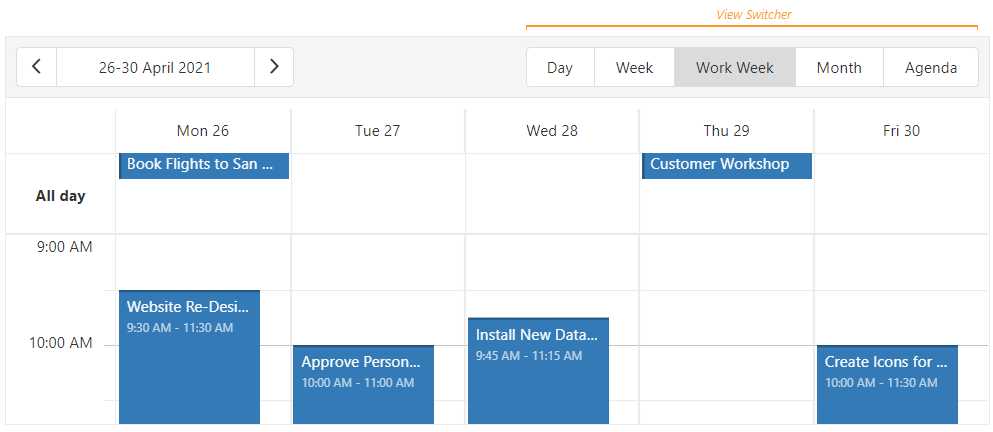Open the Agenda view
This screenshot has width=993, height=432.
tap(931, 68)
